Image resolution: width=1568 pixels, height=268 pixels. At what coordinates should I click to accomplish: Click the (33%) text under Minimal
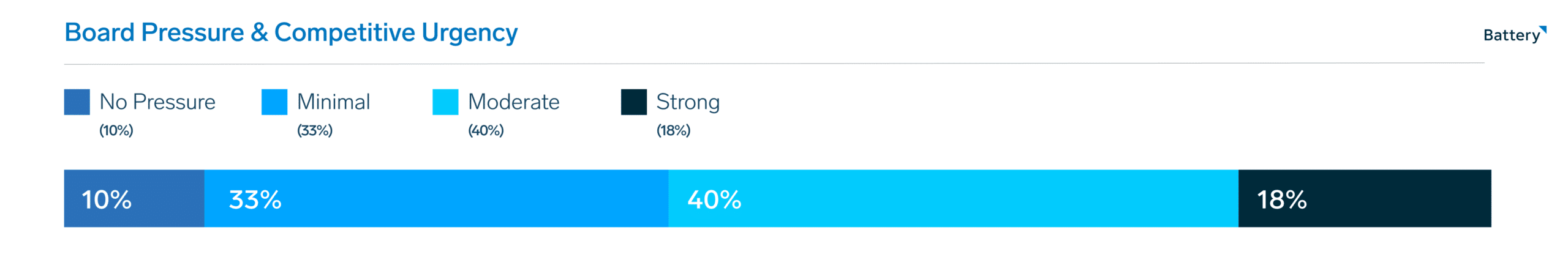pos(314,130)
